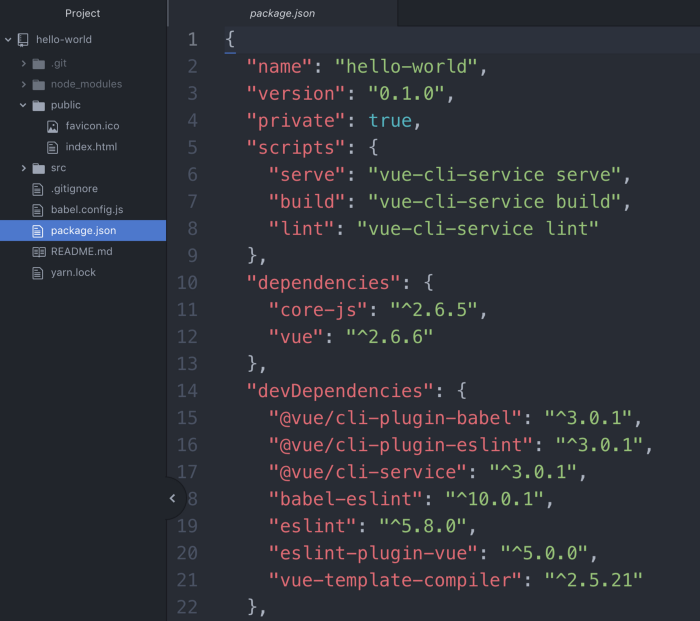Click line number 14 in the gutter
This screenshot has width=700, height=621.
[187, 390]
